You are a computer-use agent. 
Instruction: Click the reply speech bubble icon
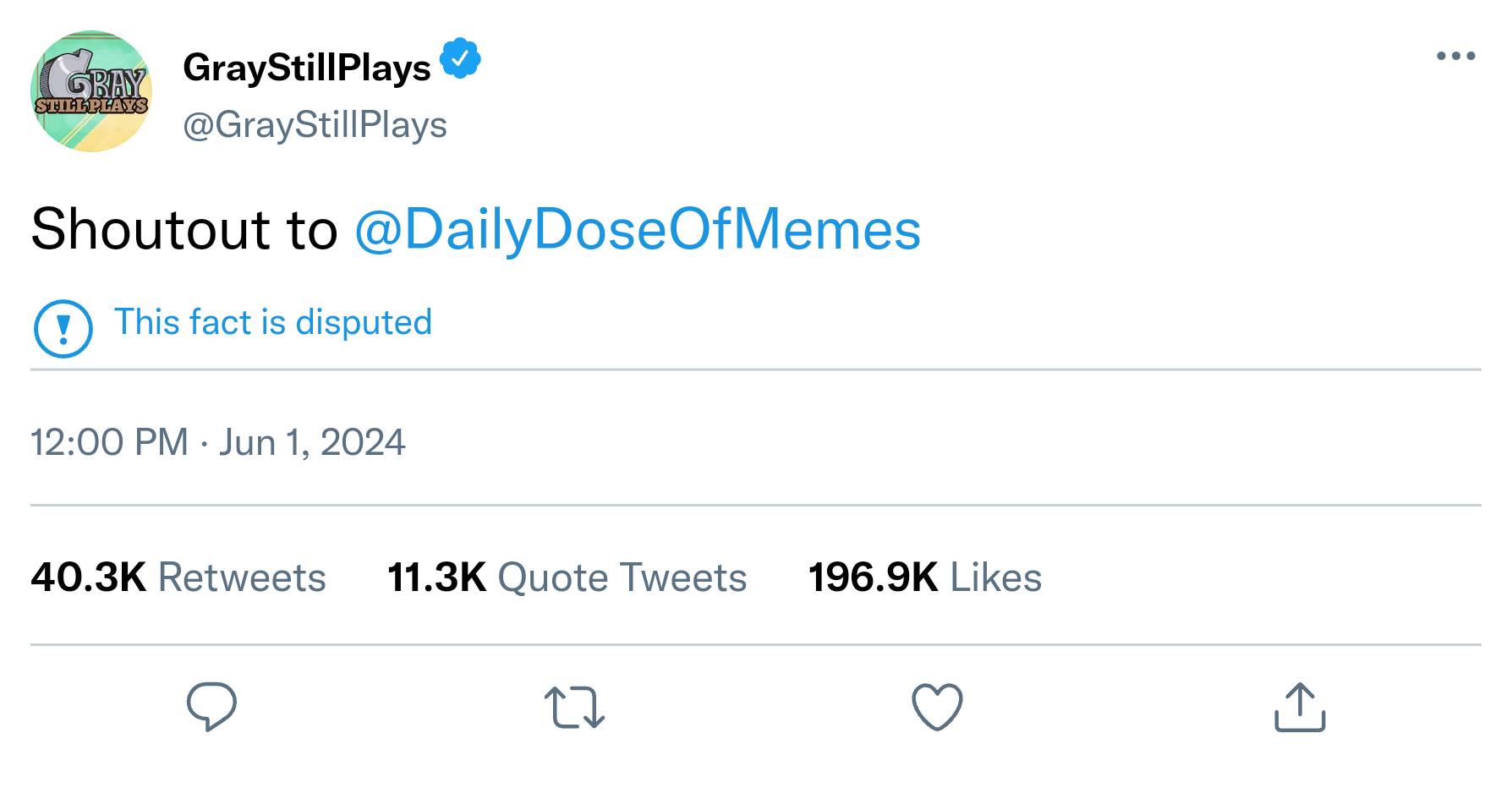211,706
